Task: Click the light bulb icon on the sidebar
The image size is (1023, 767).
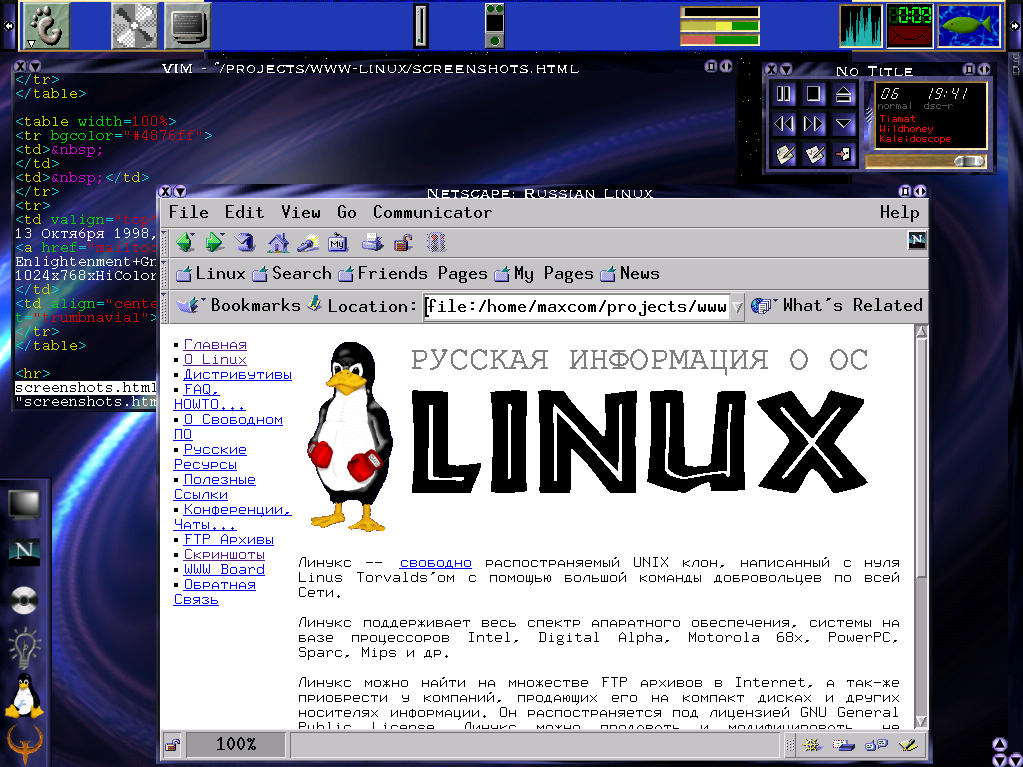Action: point(25,648)
